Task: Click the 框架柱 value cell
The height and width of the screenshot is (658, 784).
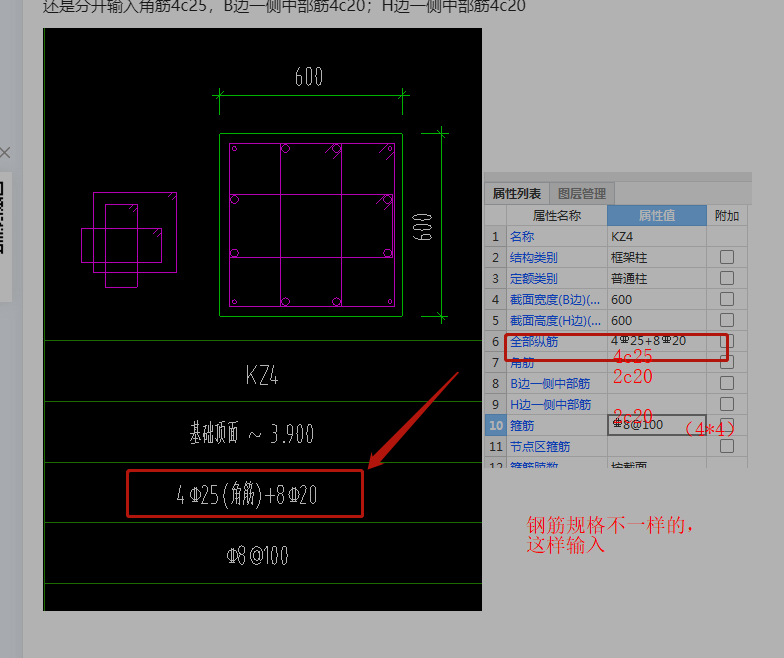Action: click(x=656, y=258)
